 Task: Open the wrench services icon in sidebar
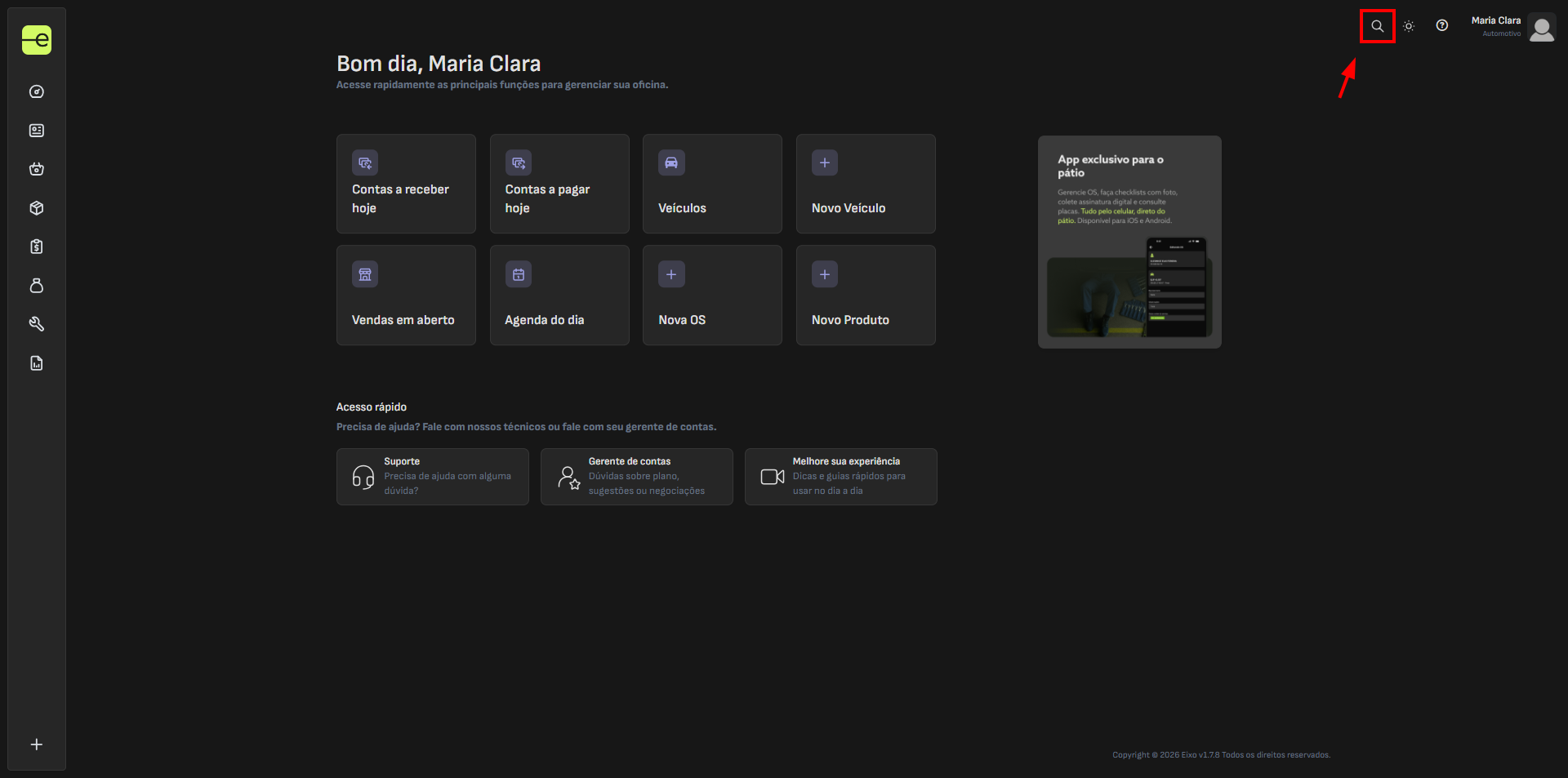(x=37, y=324)
